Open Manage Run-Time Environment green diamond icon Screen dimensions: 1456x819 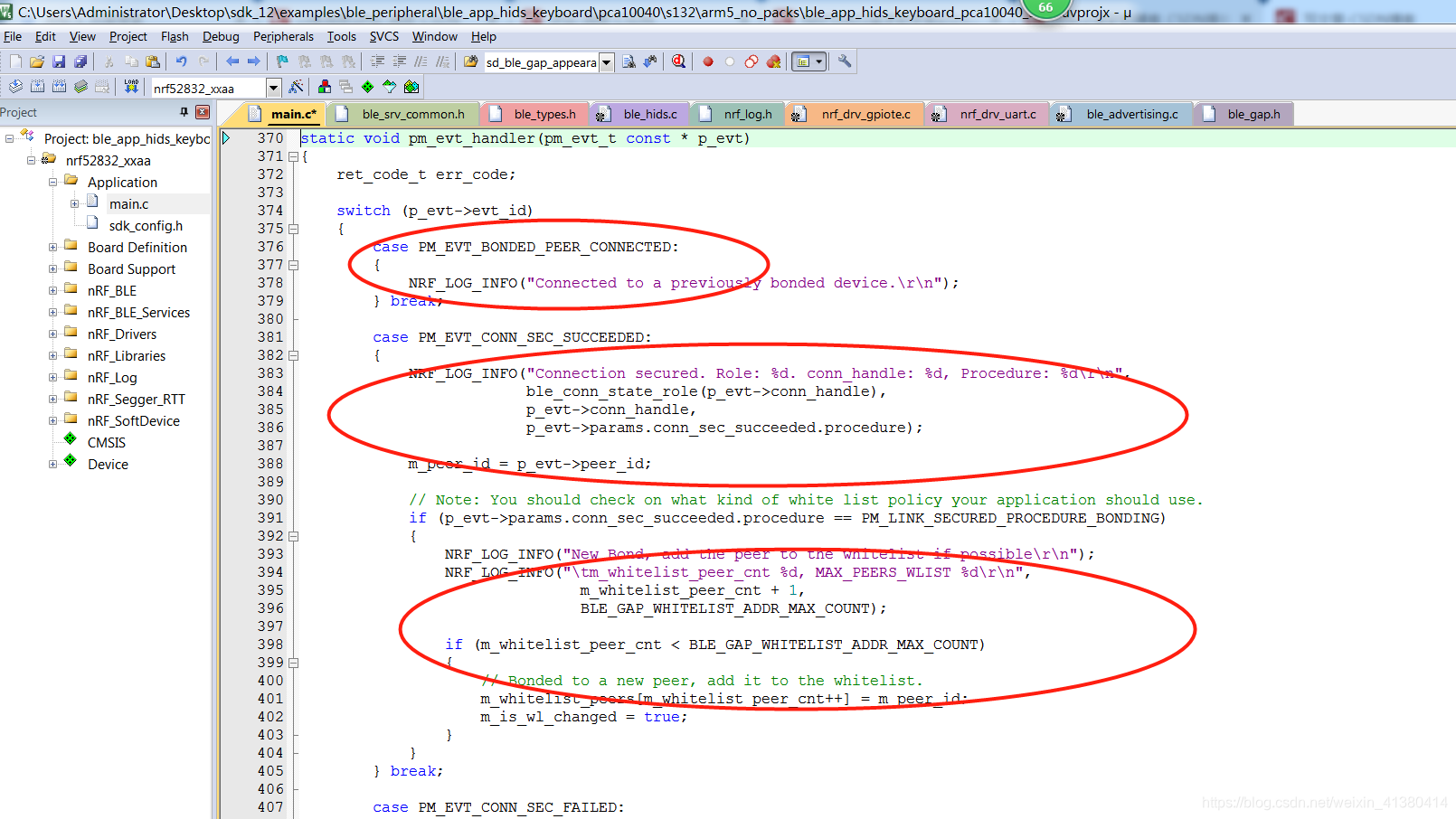click(x=367, y=87)
